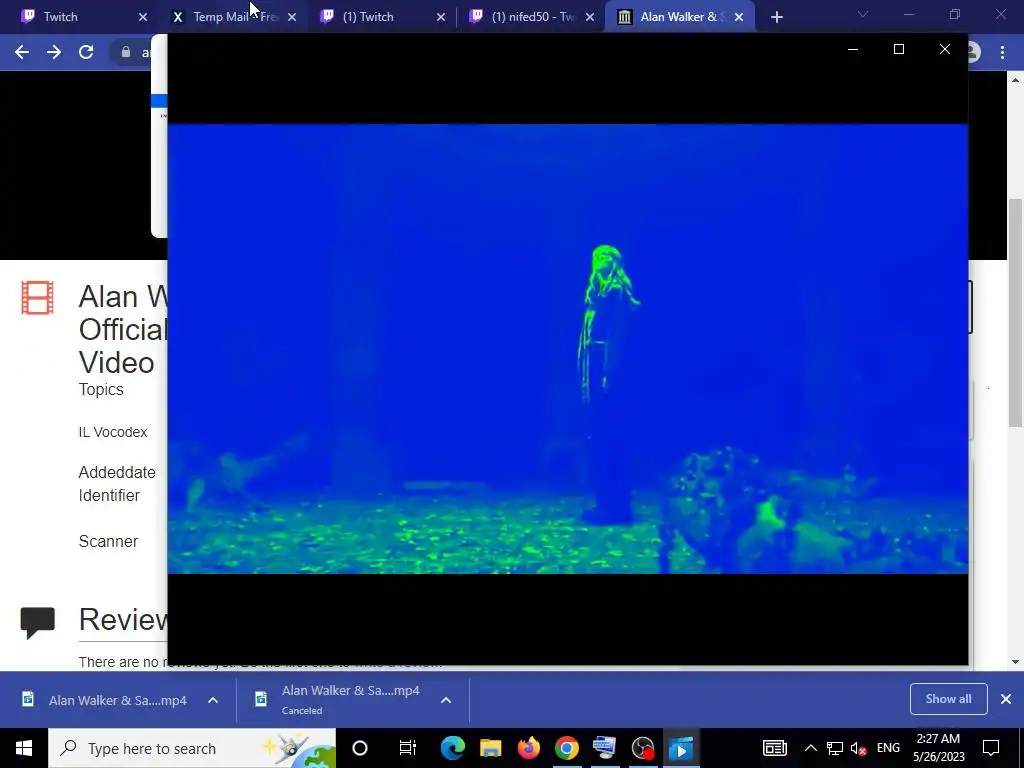Expand options for canceled mp4 download

coord(446,700)
